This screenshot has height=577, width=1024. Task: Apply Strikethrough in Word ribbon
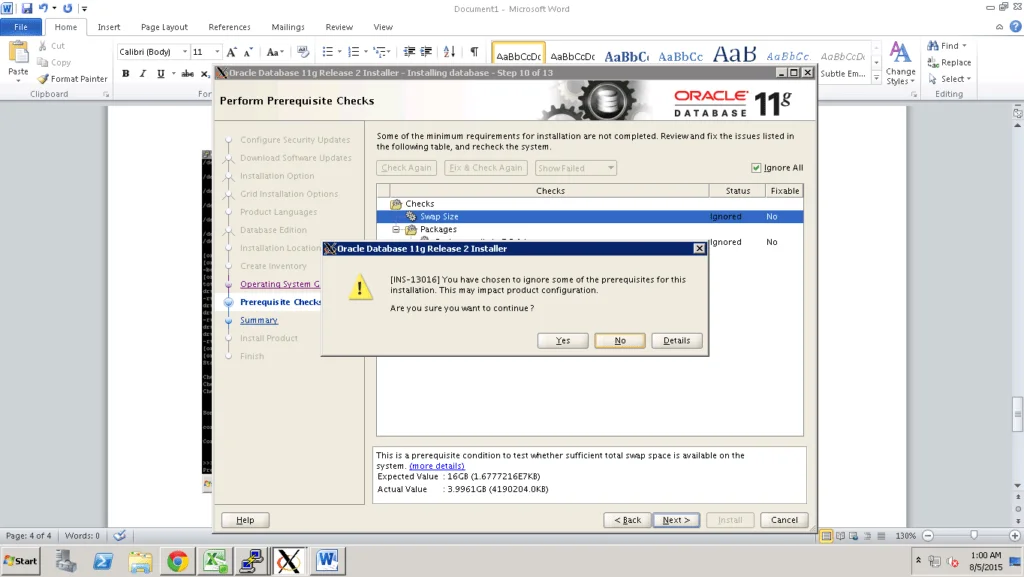(187, 74)
